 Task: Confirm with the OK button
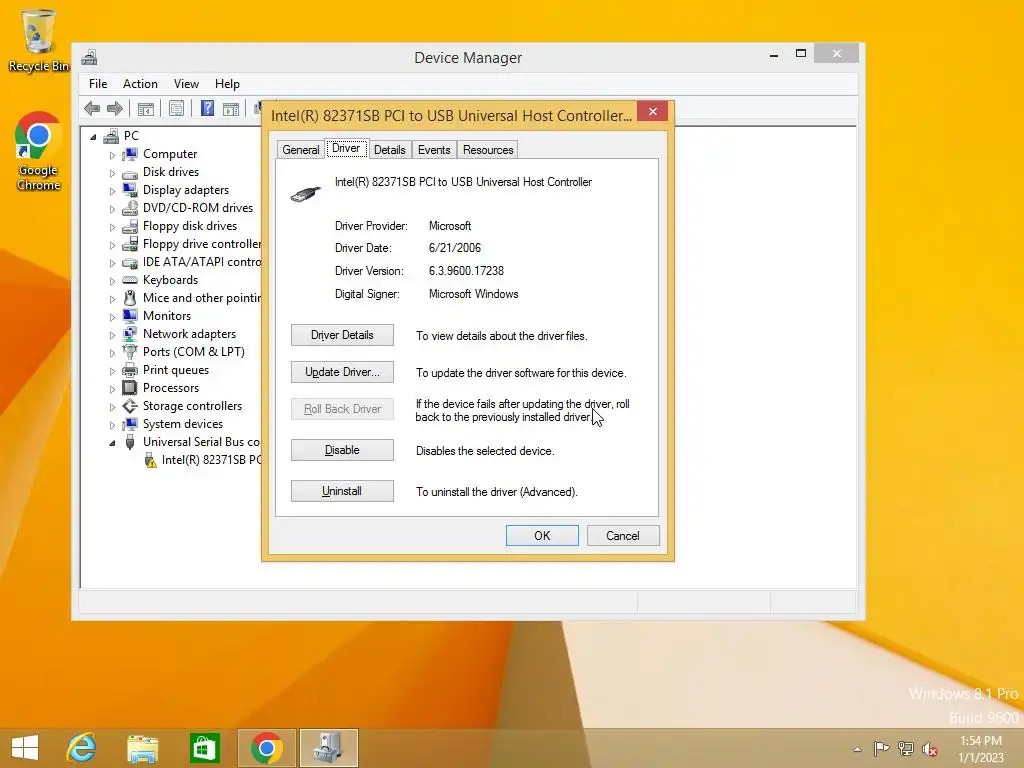pyautogui.click(x=542, y=536)
